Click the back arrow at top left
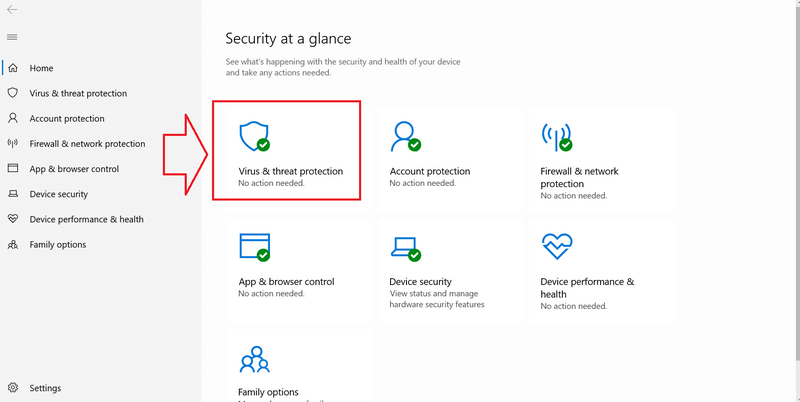This screenshot has width=800, height=402. 12,11
